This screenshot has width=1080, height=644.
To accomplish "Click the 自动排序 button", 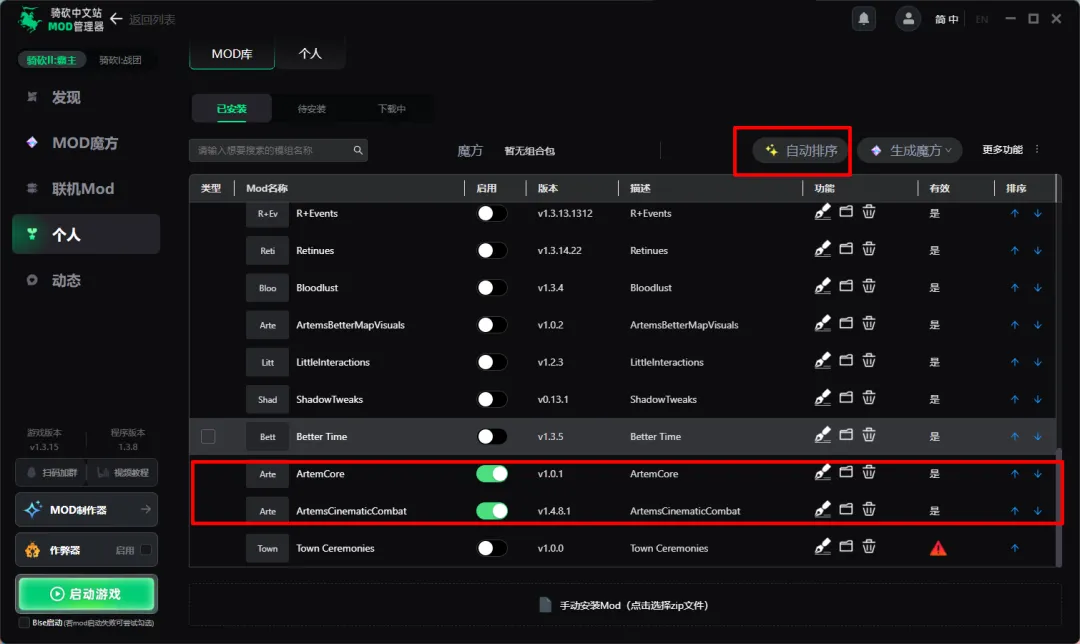I will point(800,150).
